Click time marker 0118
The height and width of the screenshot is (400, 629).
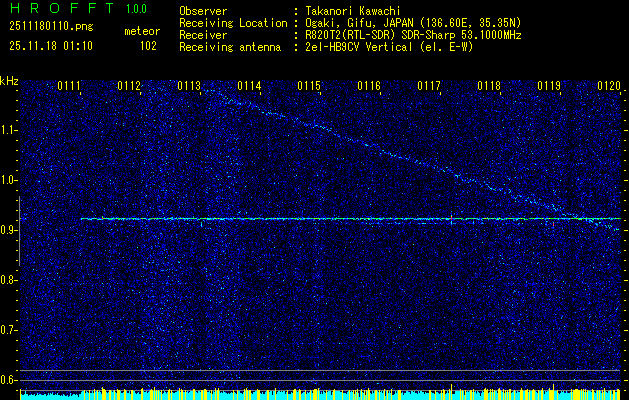pos(489,85)
